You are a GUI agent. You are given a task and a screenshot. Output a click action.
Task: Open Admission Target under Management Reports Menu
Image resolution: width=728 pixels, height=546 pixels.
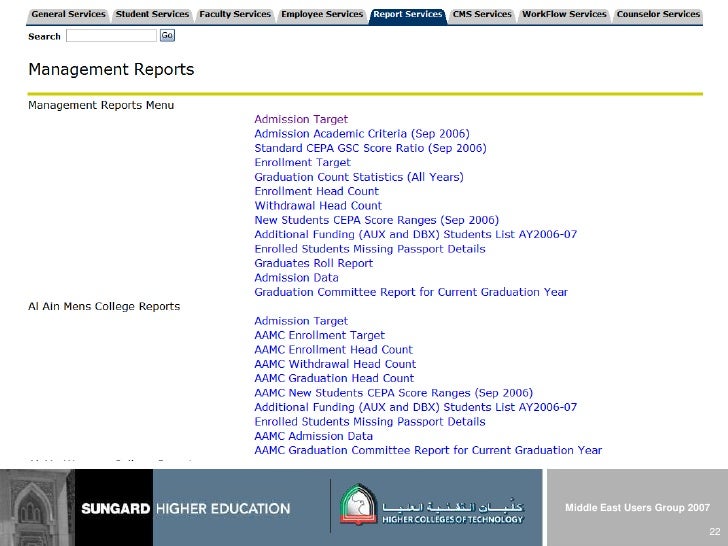pos(301,119)
